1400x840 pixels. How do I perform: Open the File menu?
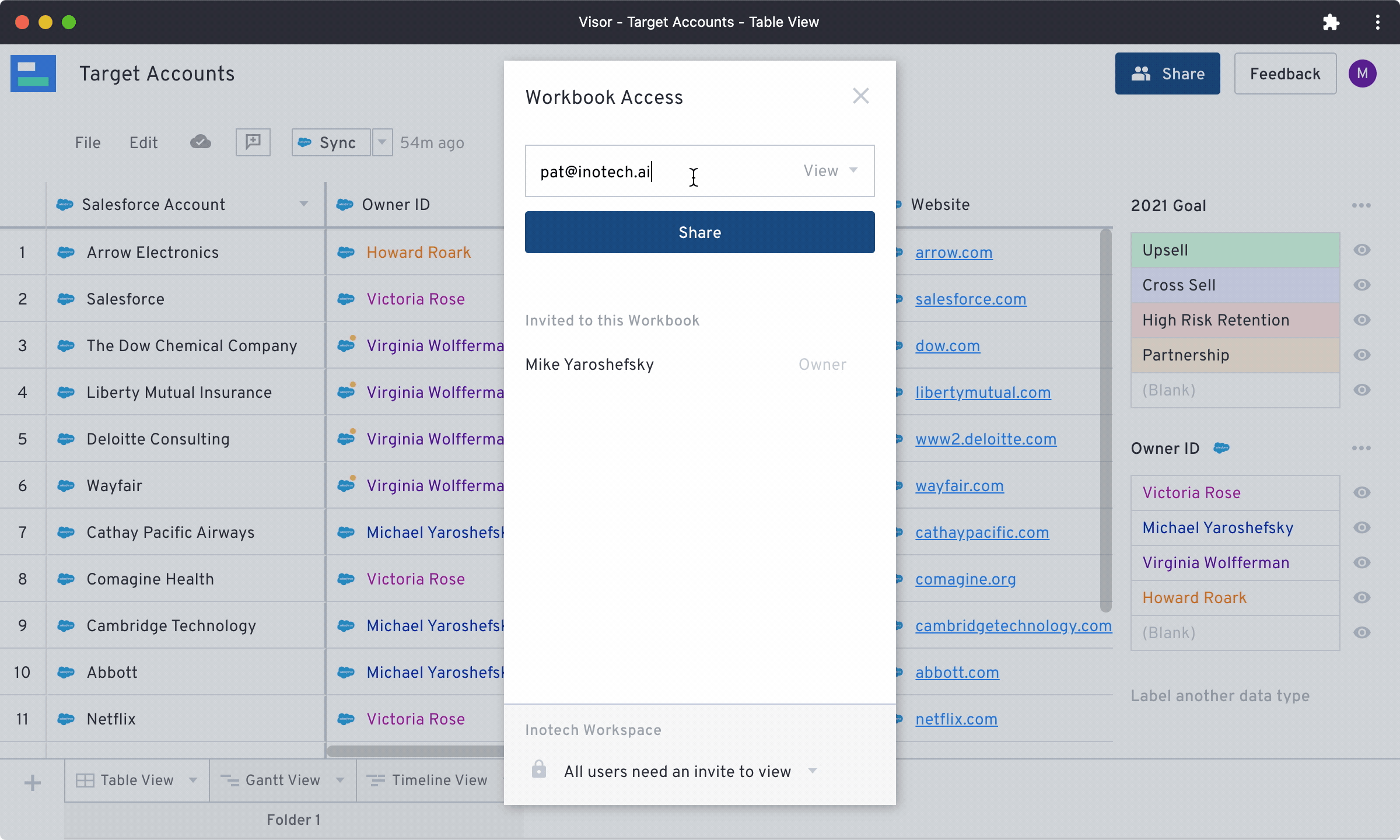(x=87, y=143)
